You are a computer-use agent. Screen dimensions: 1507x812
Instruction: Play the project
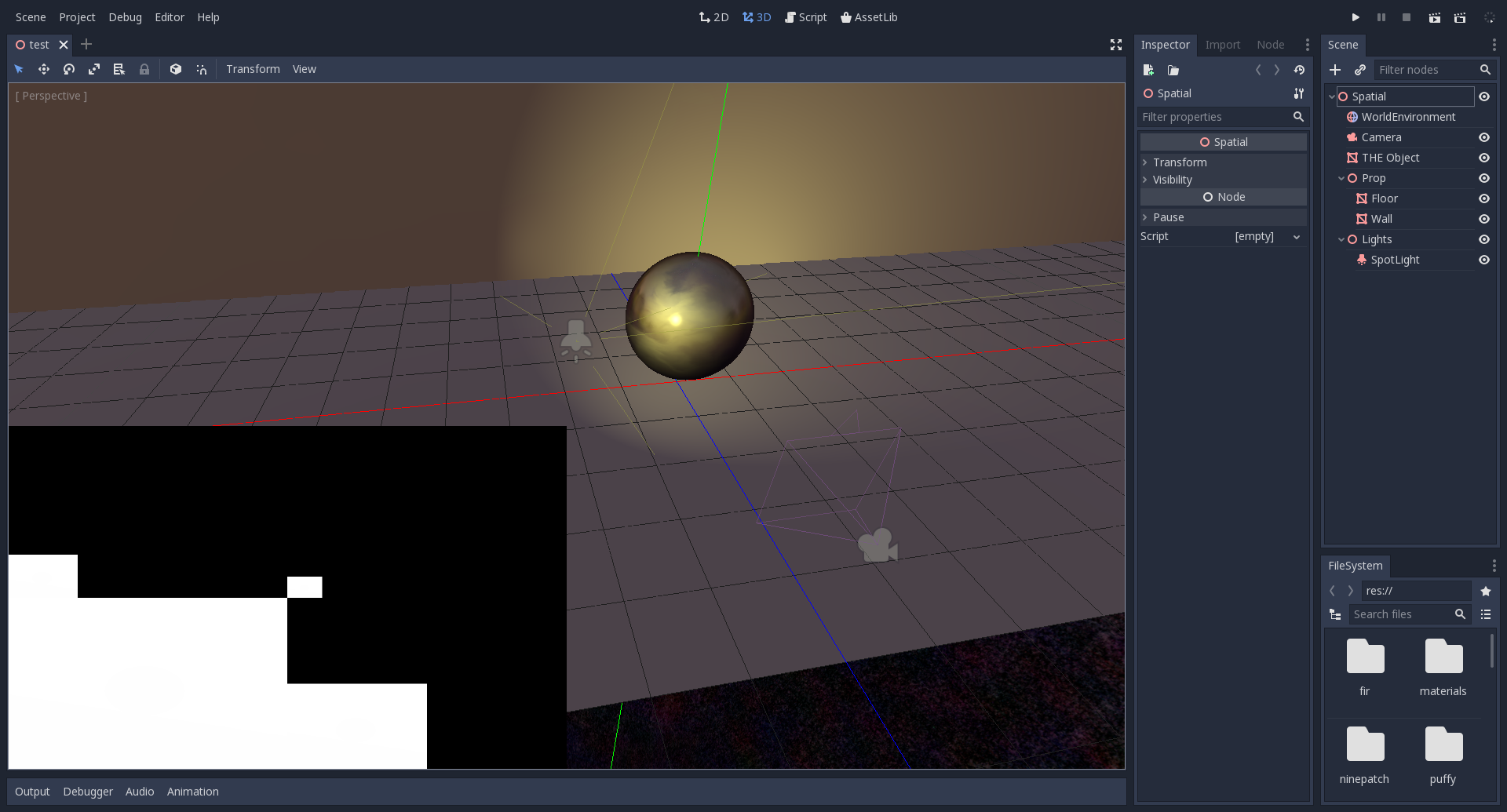pos(1356,17)
